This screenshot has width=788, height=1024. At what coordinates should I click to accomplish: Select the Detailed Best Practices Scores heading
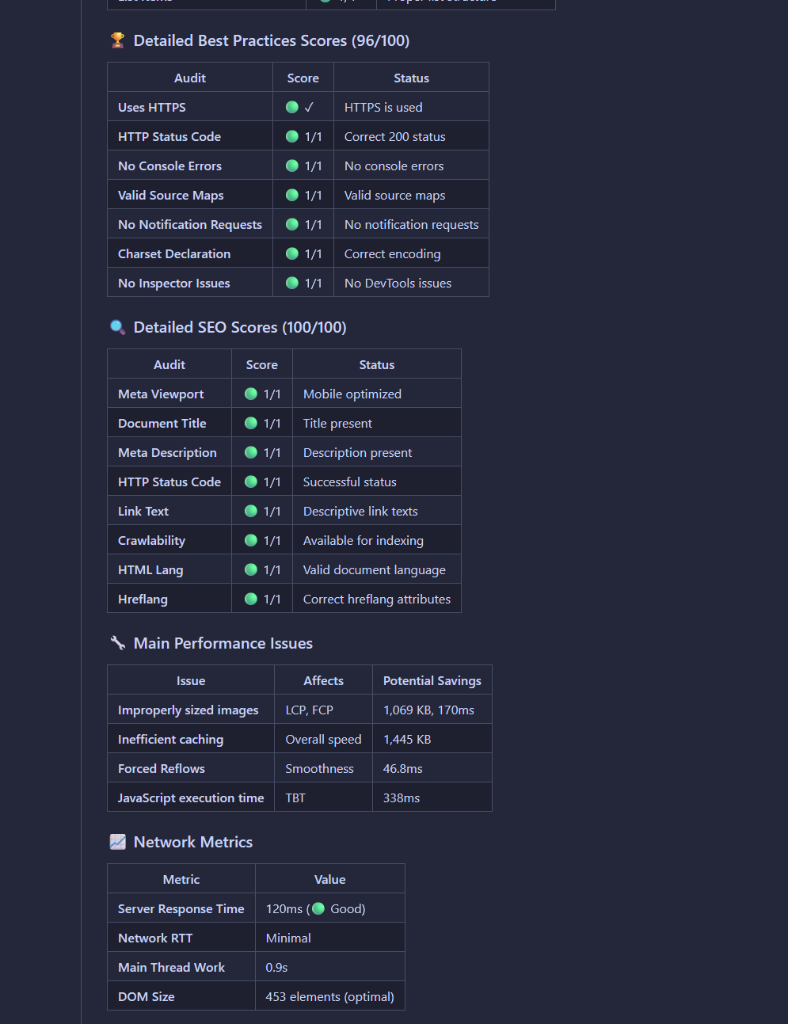[x=271, y=41]
